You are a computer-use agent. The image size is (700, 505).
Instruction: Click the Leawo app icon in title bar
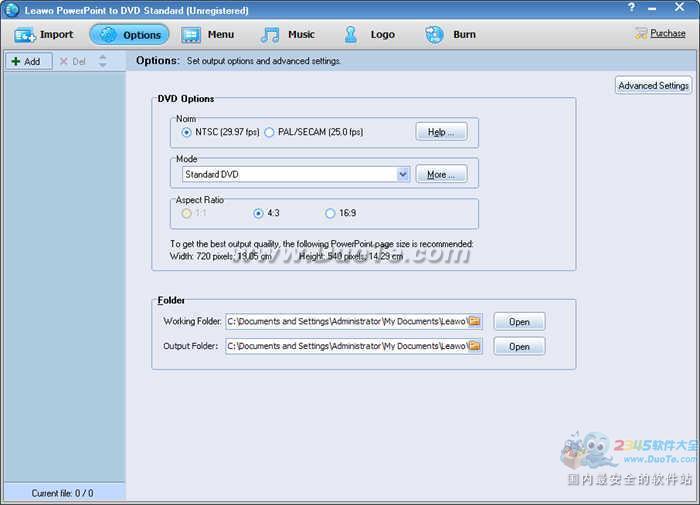tap(12, 9)
